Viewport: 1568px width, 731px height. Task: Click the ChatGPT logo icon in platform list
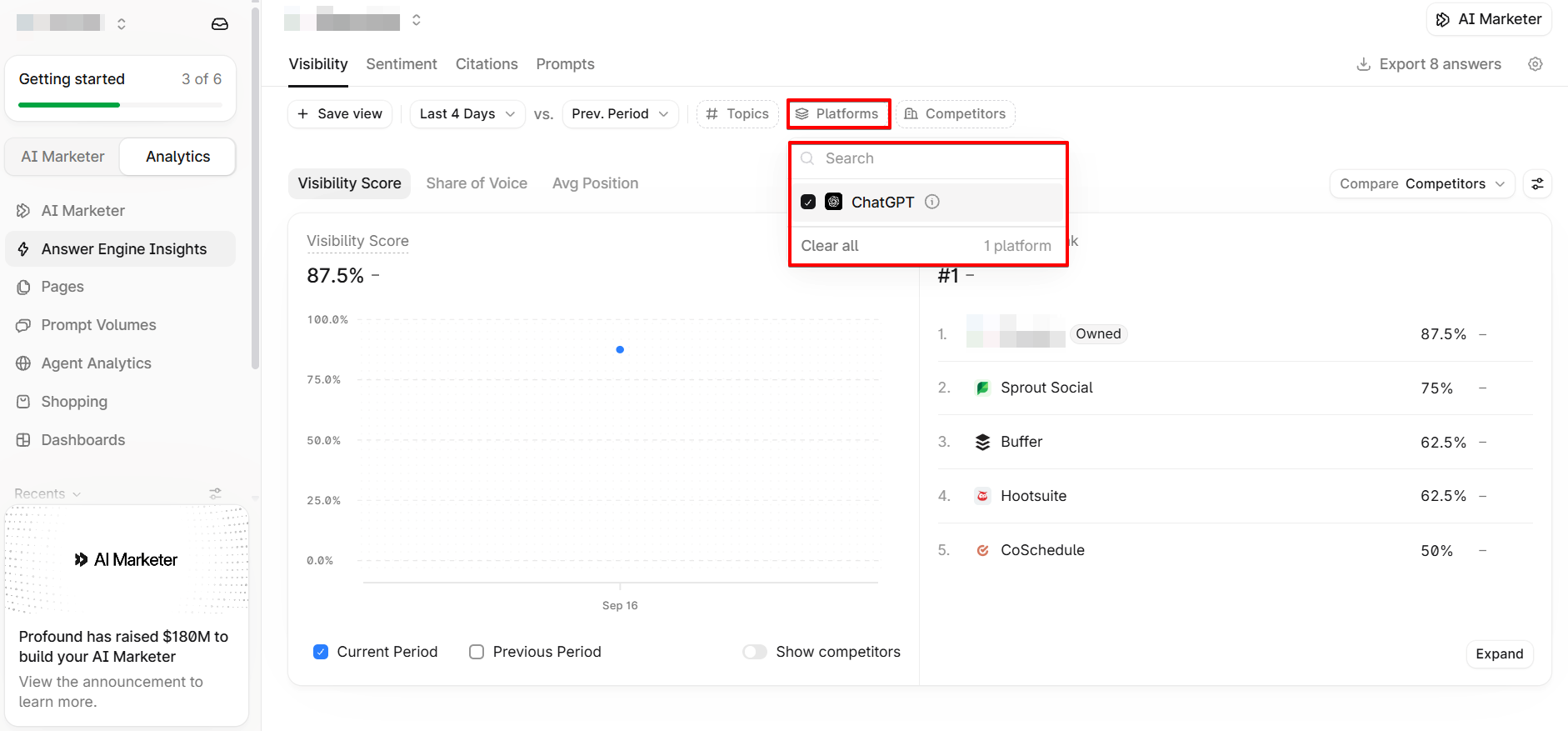[x=833, y=202]
